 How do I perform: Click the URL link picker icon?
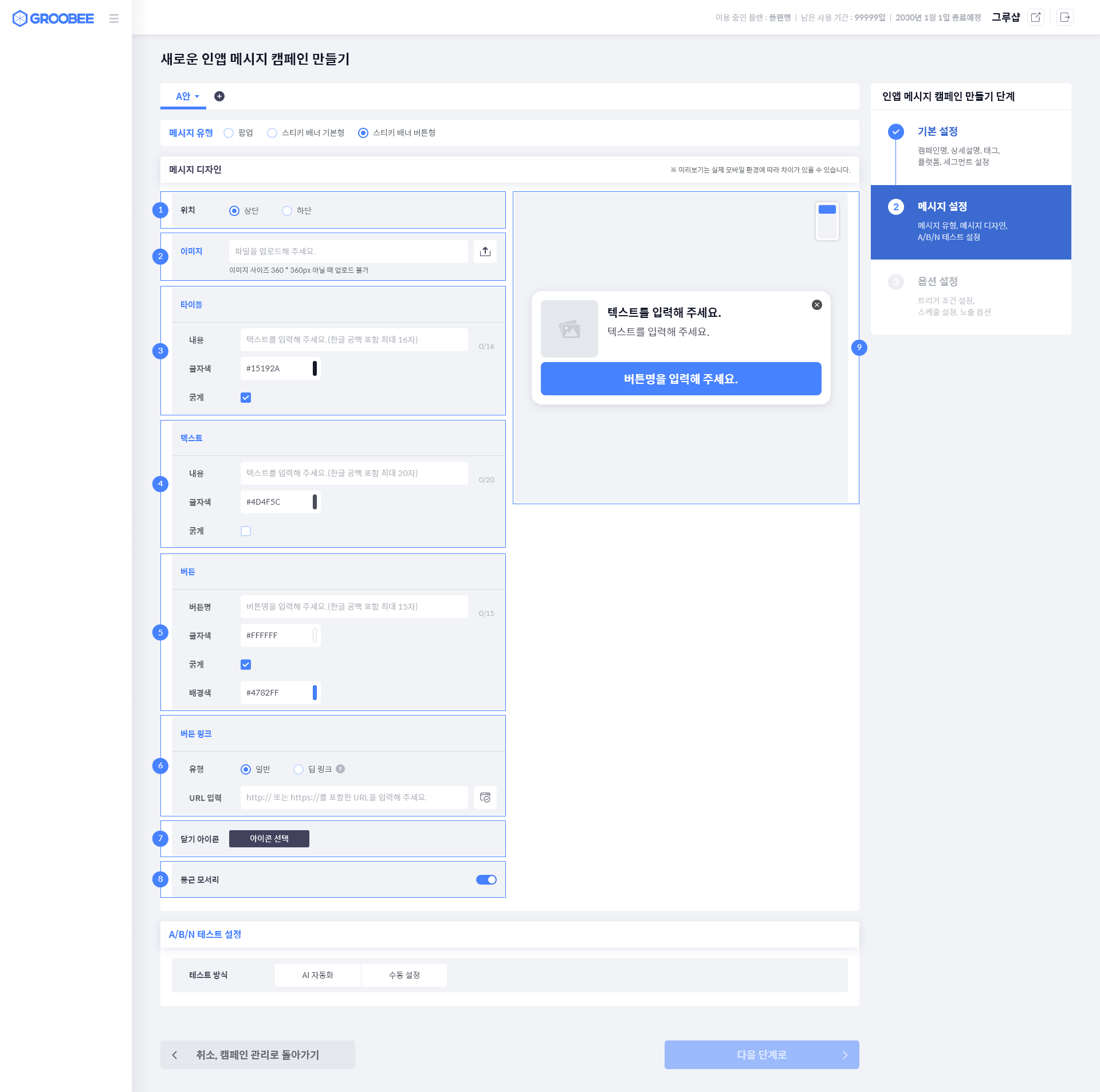[x=485, y=798]
